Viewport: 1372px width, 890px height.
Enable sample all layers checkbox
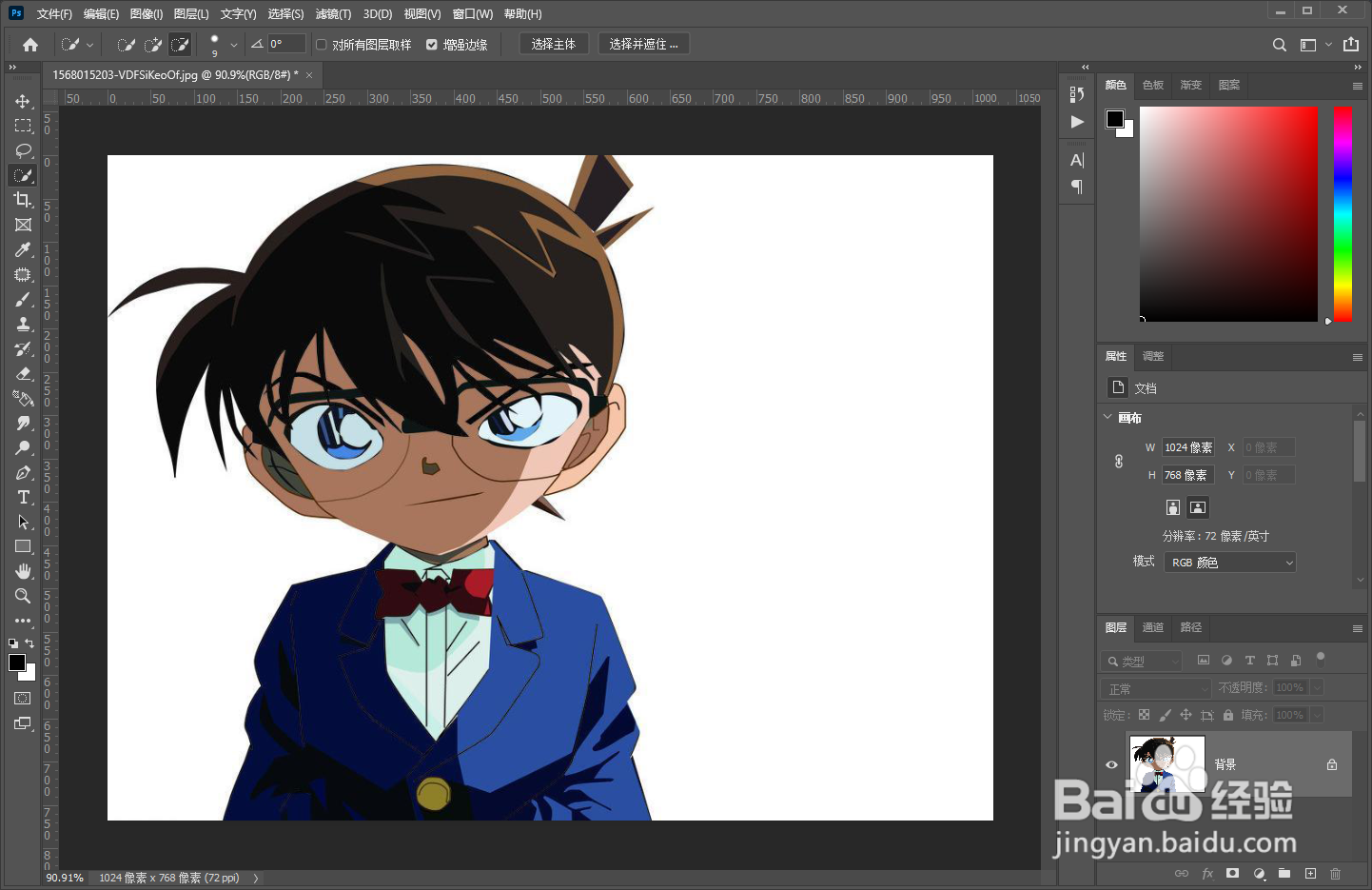pos(322,45)
